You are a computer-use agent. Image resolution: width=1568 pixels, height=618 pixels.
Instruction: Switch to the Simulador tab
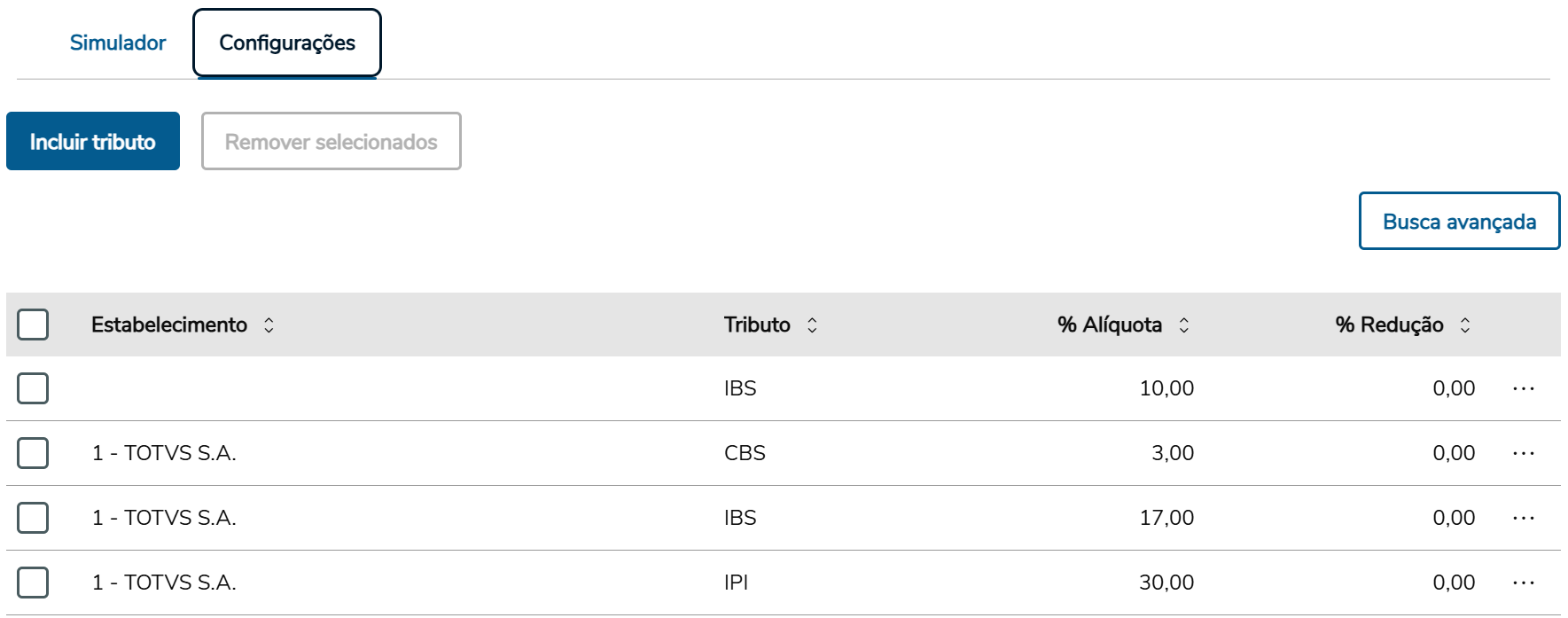[x=118, y=43]
